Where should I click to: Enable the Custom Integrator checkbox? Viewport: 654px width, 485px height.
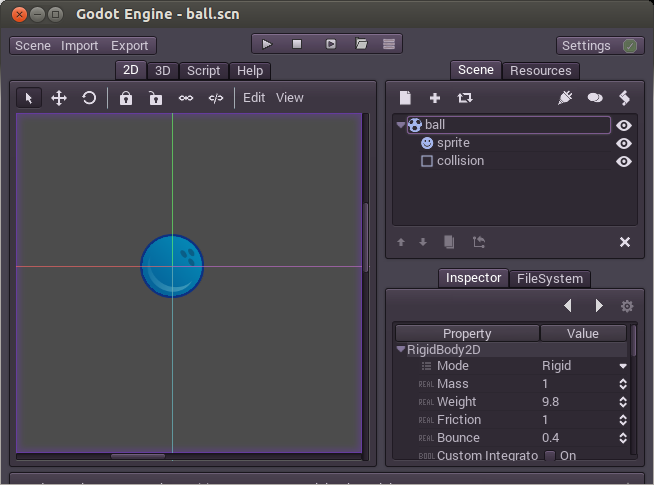[x=550, y=456]
